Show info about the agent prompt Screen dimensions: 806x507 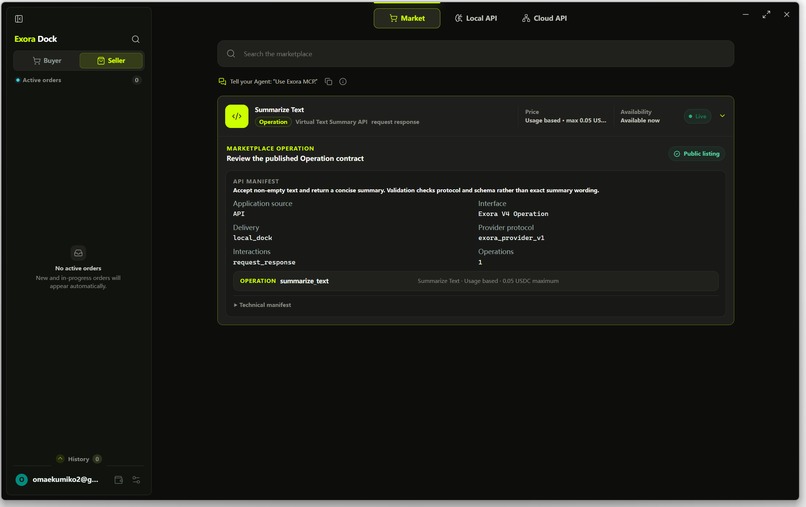tap(343, 82)
